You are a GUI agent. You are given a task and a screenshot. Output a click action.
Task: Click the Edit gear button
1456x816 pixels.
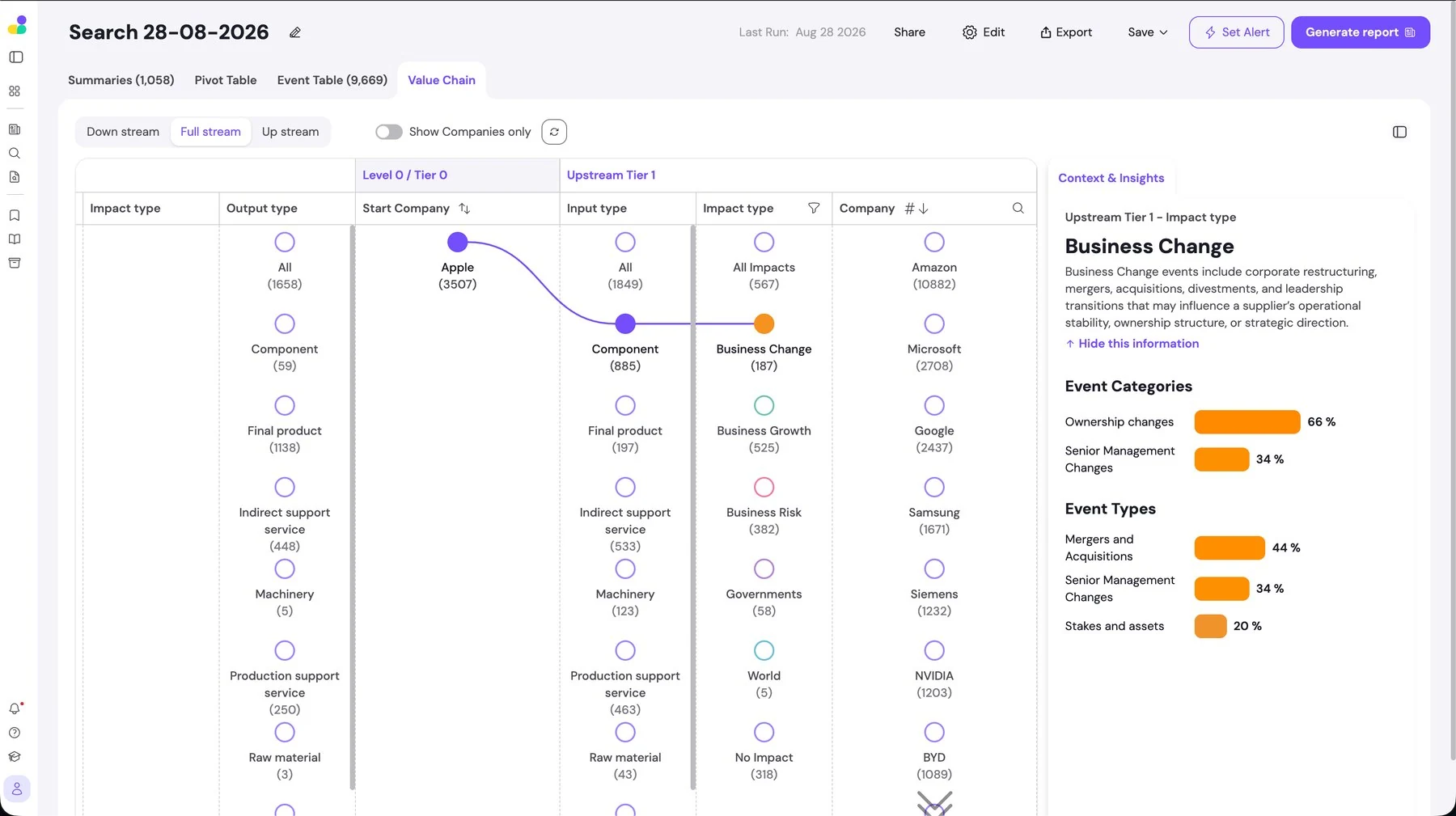coord(984,32)
